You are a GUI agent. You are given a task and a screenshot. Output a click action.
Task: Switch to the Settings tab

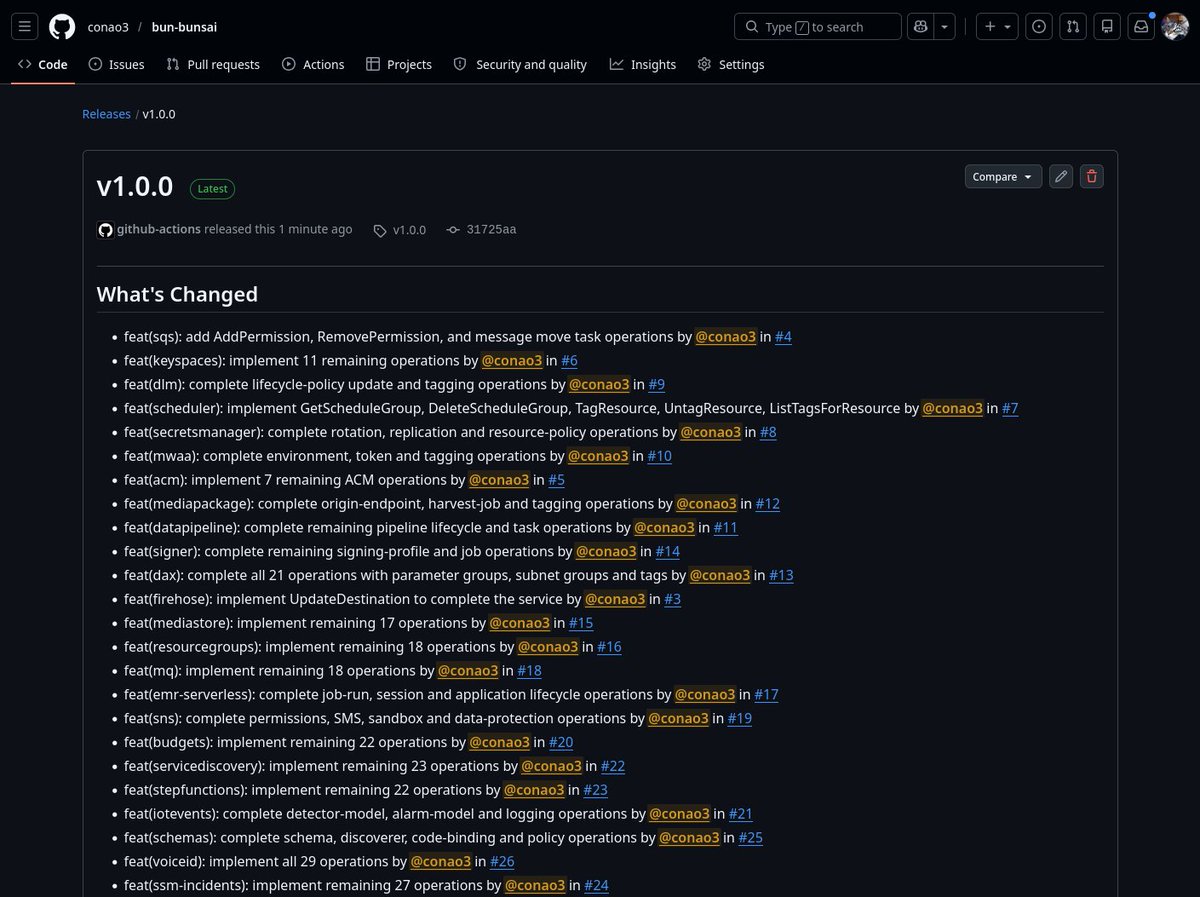point(731,64)
